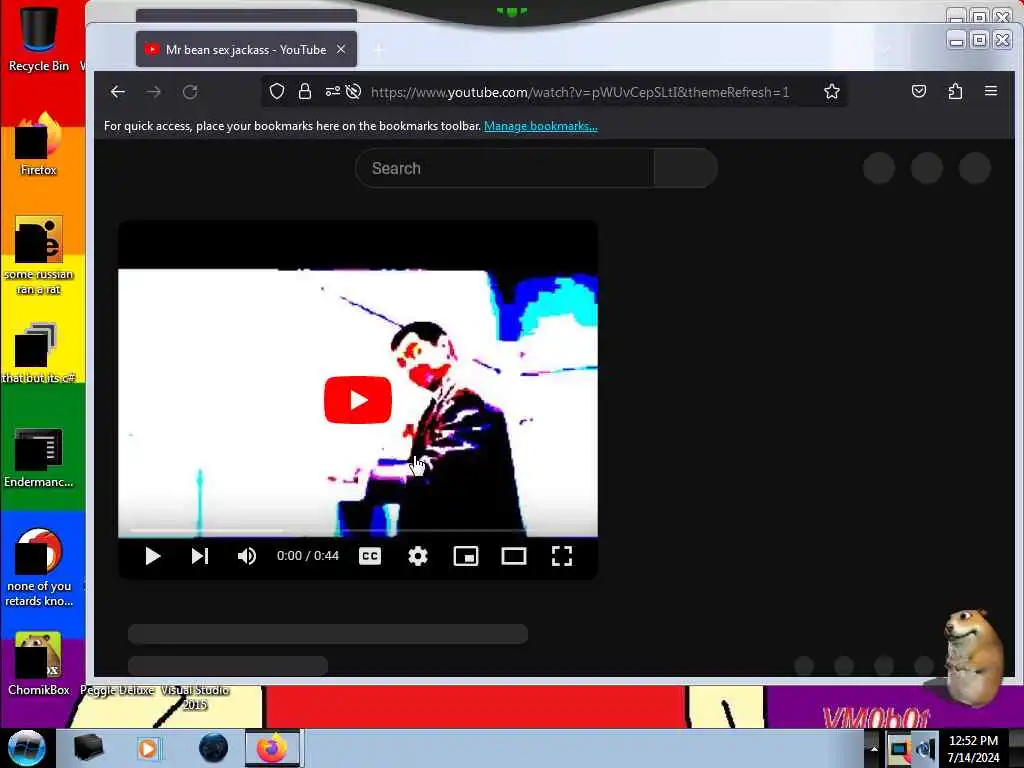The width and height of the screenshot is (1024, 768).
Task: Toggle closed captions CC button
Action: tap(370, 556)
